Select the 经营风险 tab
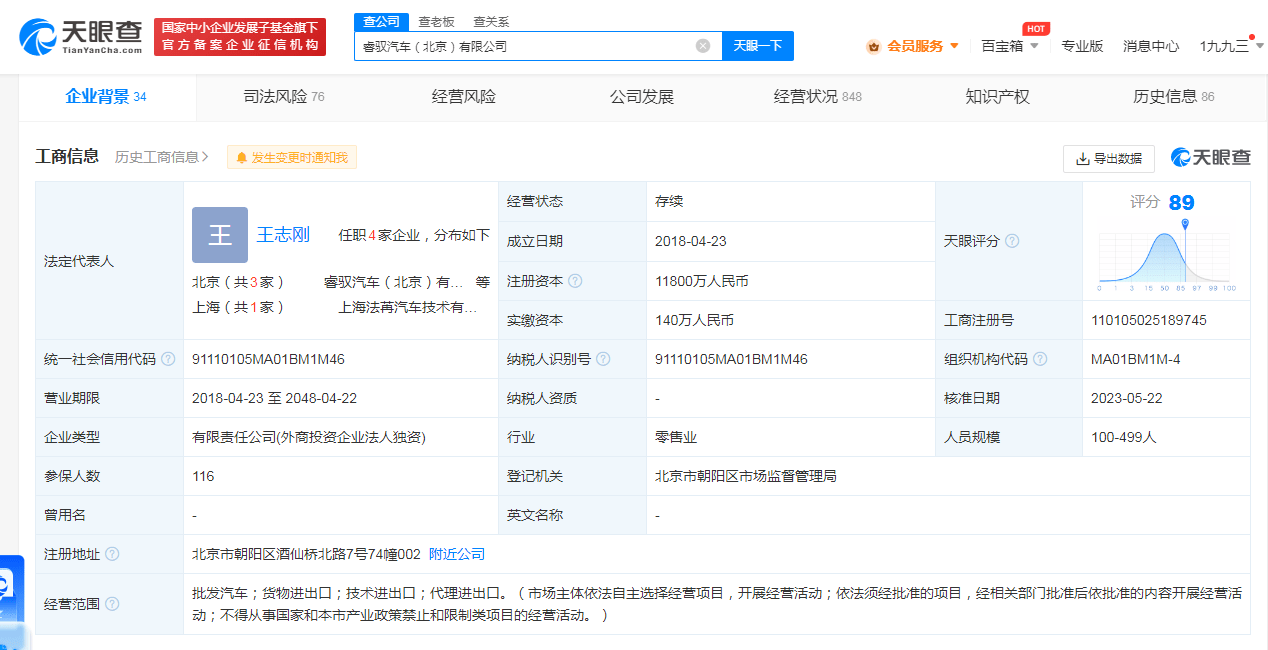 coord(464,97)
